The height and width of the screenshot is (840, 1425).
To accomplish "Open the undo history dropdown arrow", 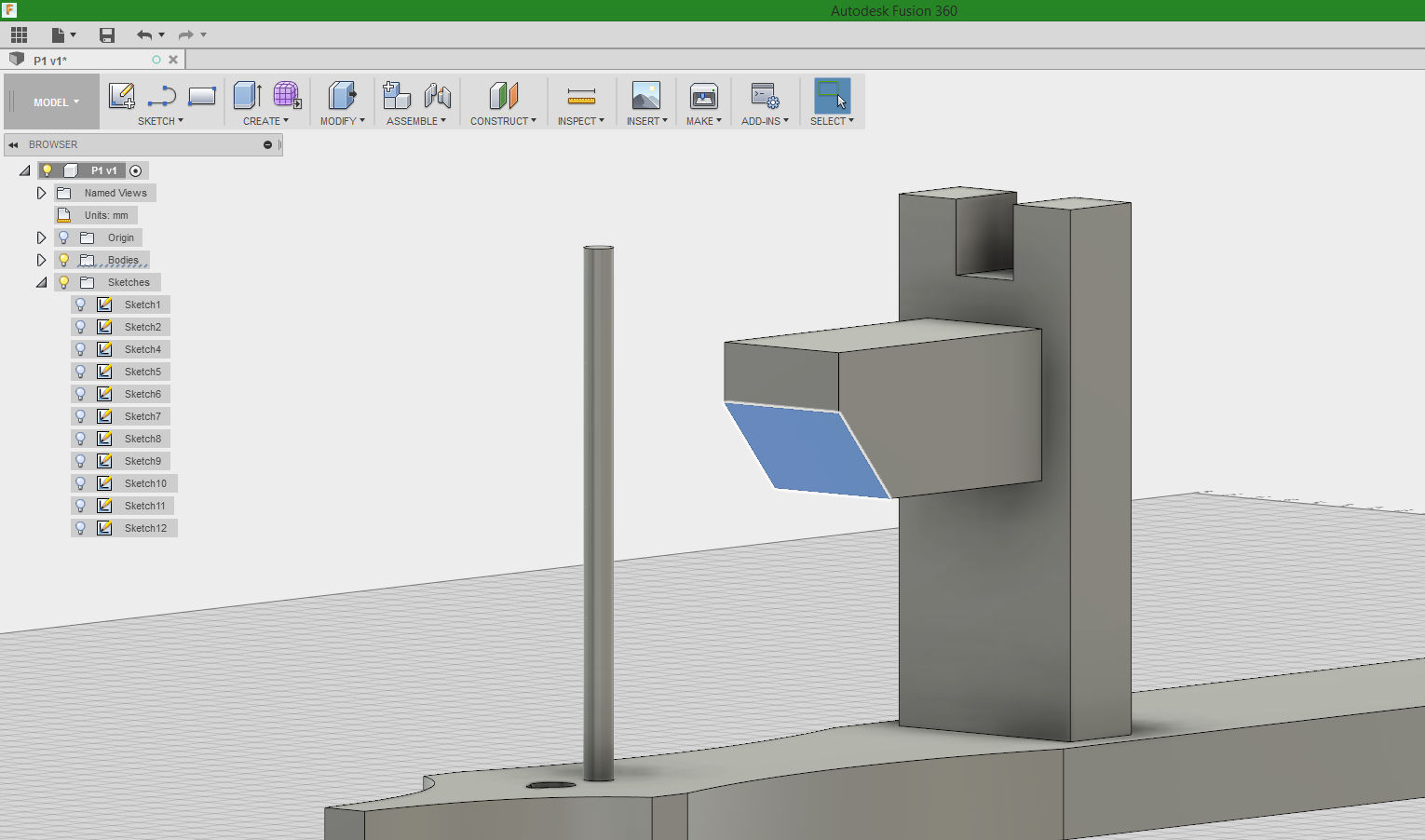I will (162, 35).
